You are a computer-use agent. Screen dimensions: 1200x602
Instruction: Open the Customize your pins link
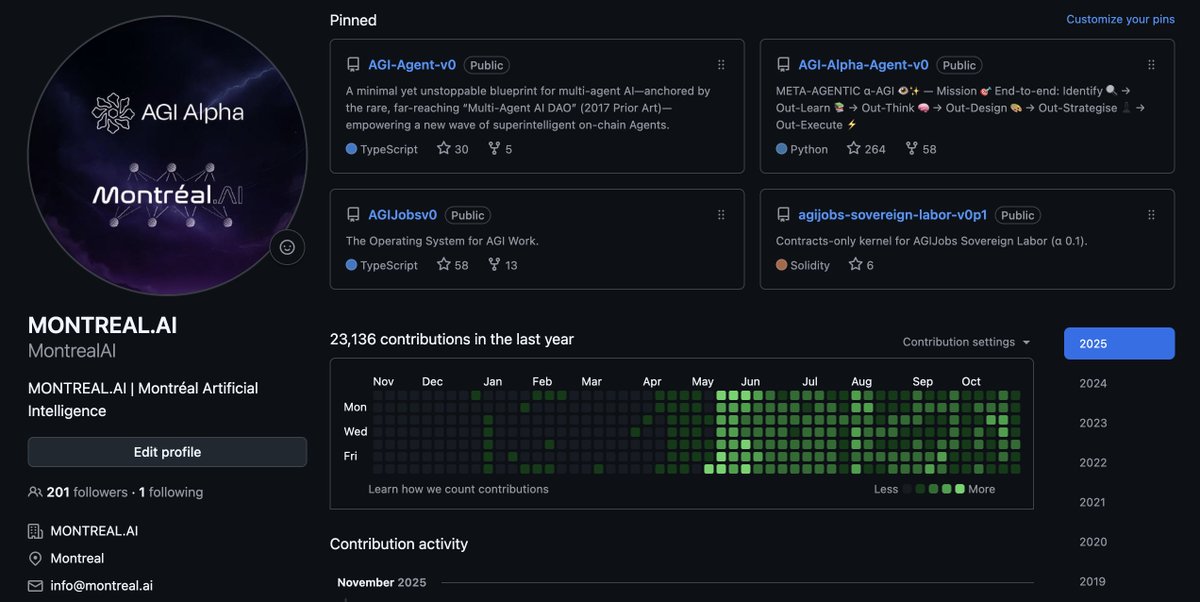click(1121, 18)
